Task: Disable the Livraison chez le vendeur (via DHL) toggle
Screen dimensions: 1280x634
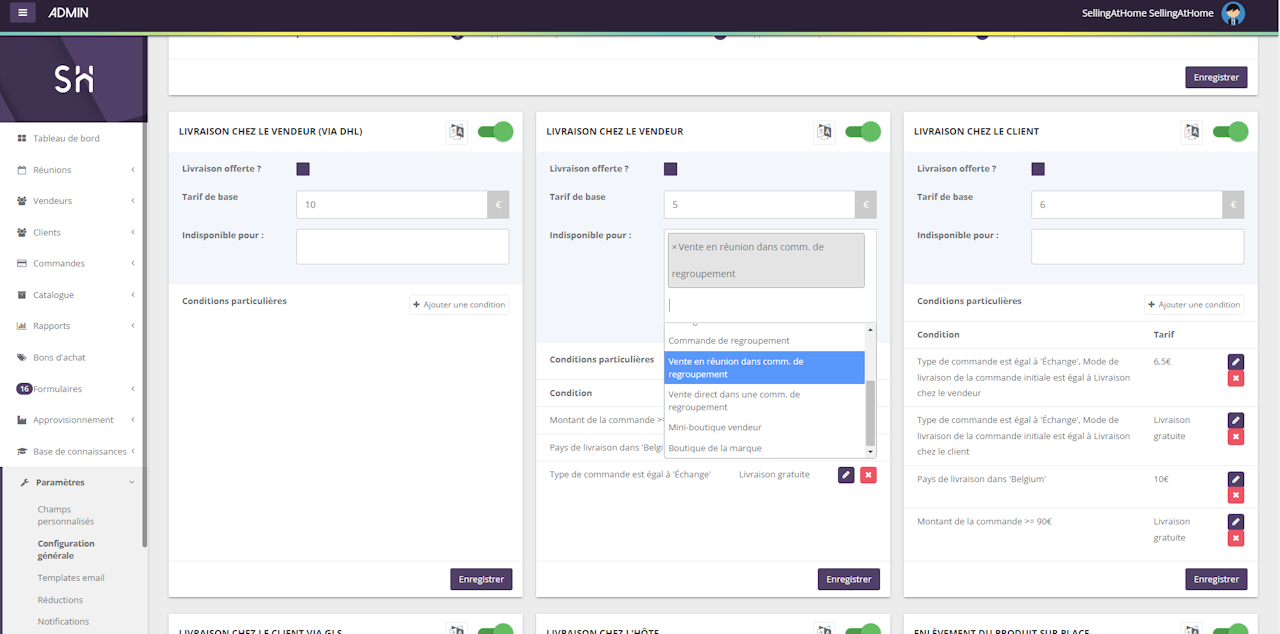Action: pyautogui.click(x=495, y=132)
